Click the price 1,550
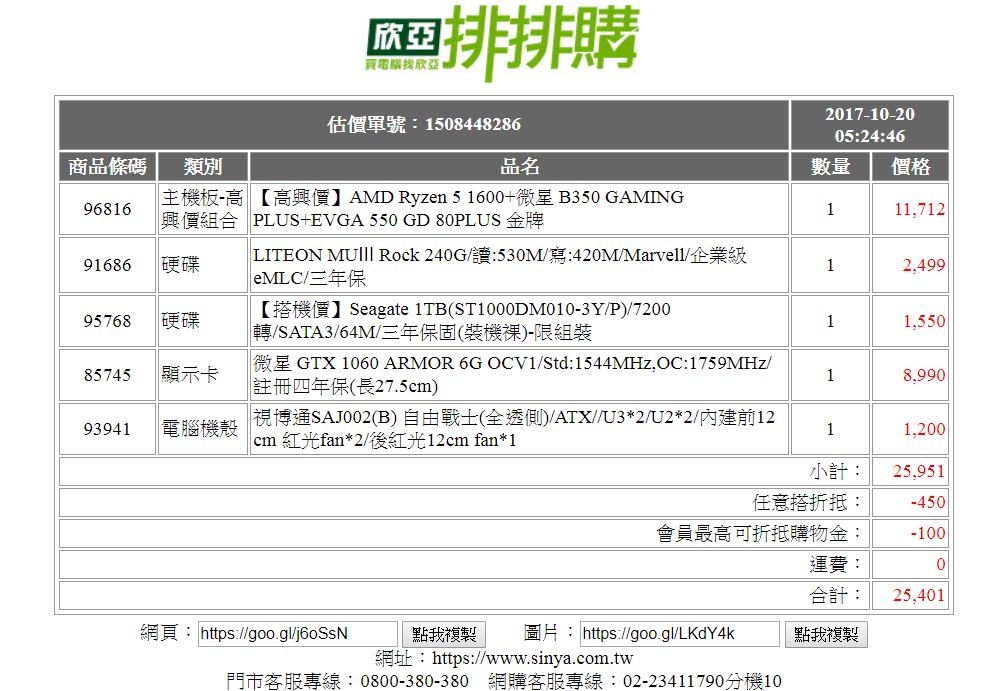 point(924,321)
